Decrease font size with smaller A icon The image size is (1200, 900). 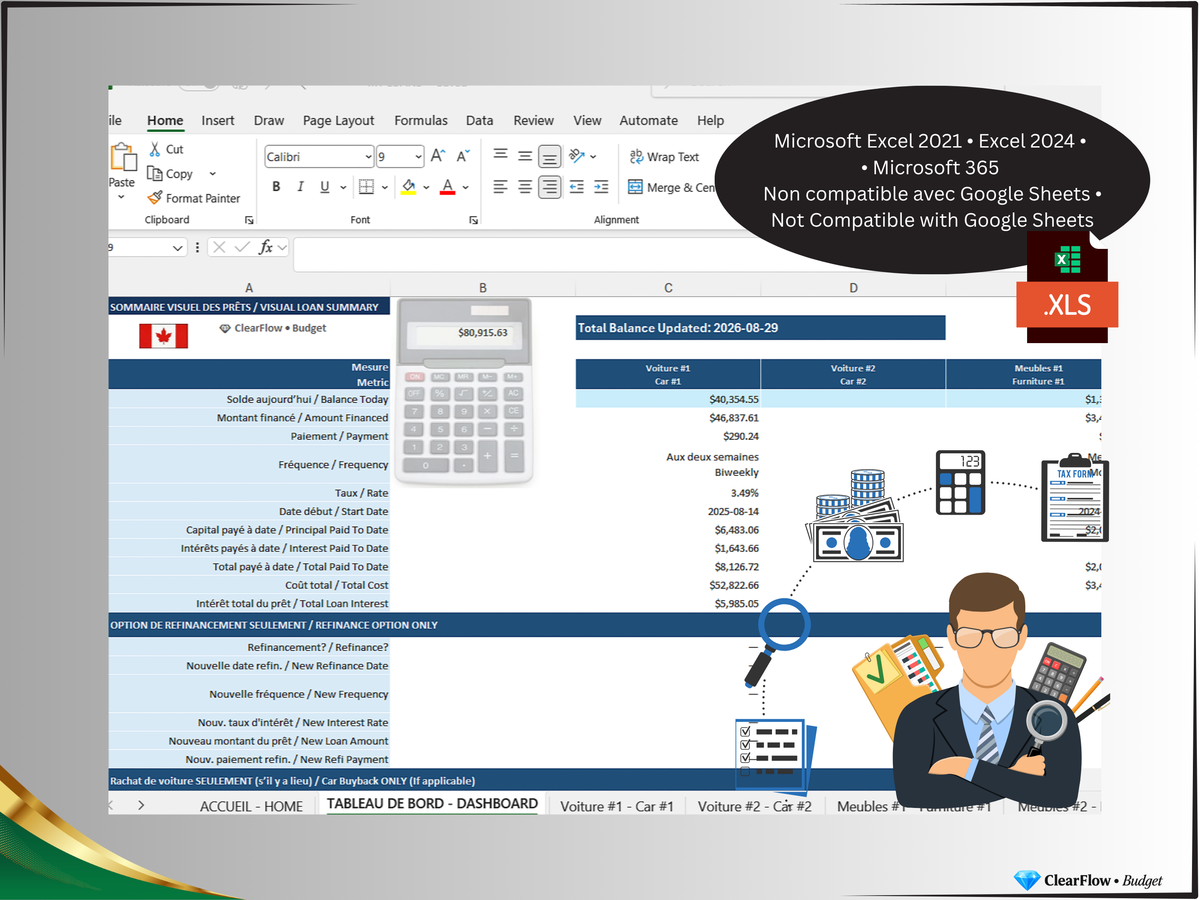coord(463,156)
